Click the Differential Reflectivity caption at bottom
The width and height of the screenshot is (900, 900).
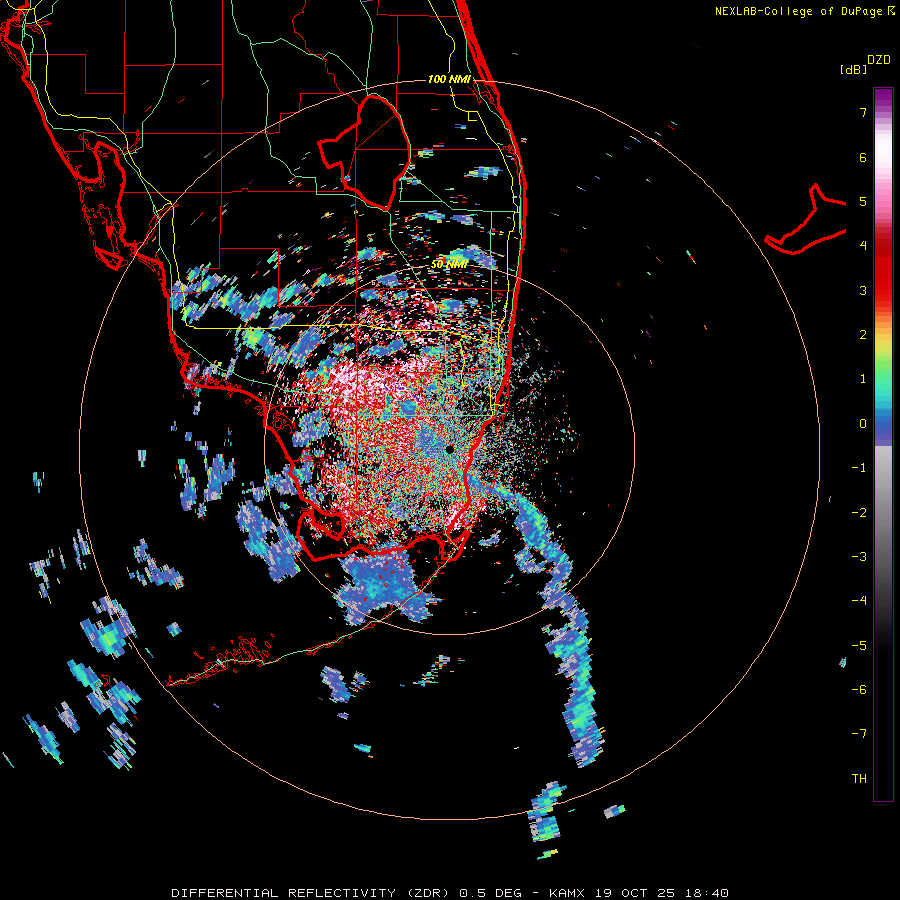(x=449, y=893)
